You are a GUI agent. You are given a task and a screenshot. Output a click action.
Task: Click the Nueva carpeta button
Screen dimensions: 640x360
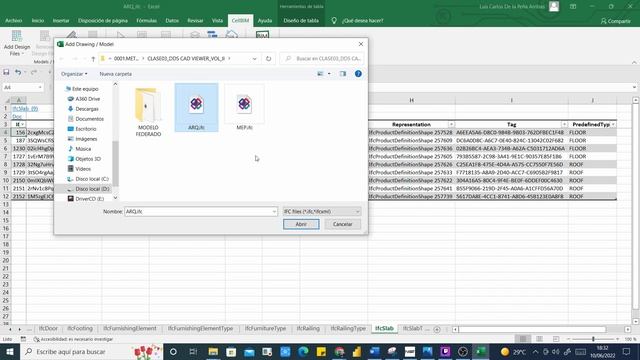116,74
